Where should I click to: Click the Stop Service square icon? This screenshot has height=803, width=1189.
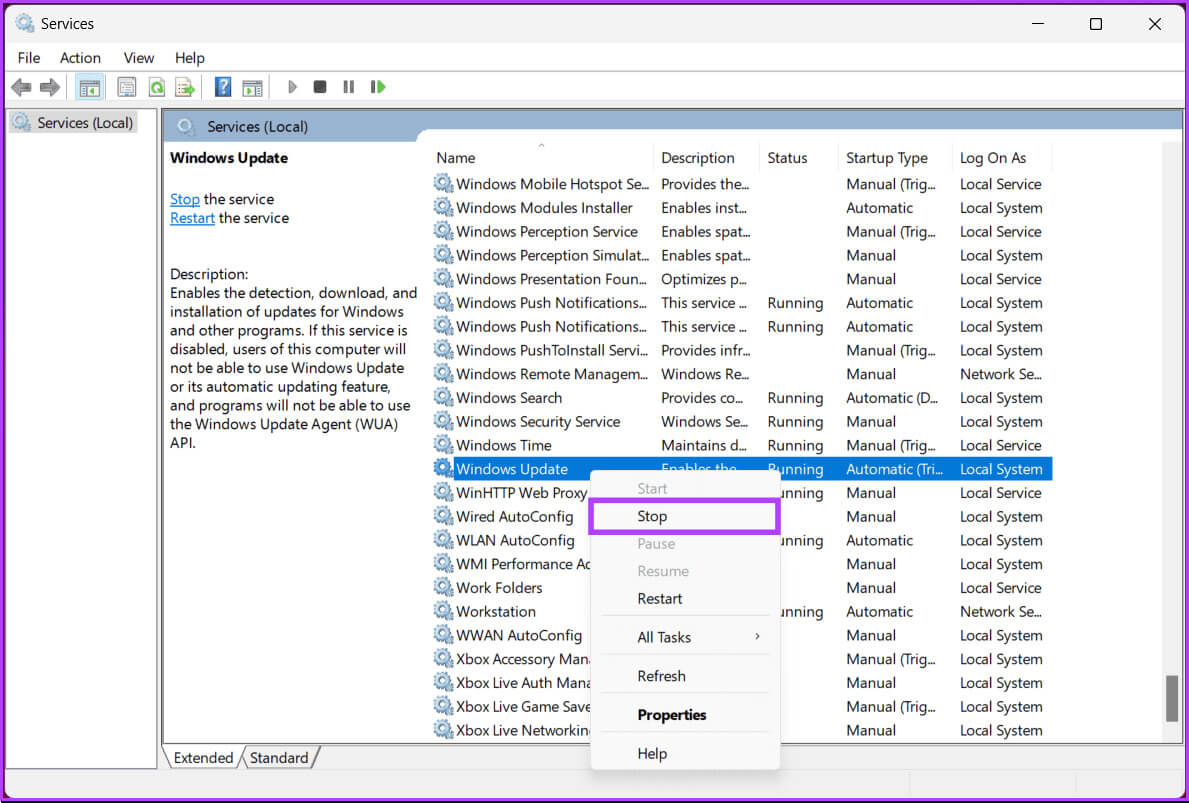point(320,87)
